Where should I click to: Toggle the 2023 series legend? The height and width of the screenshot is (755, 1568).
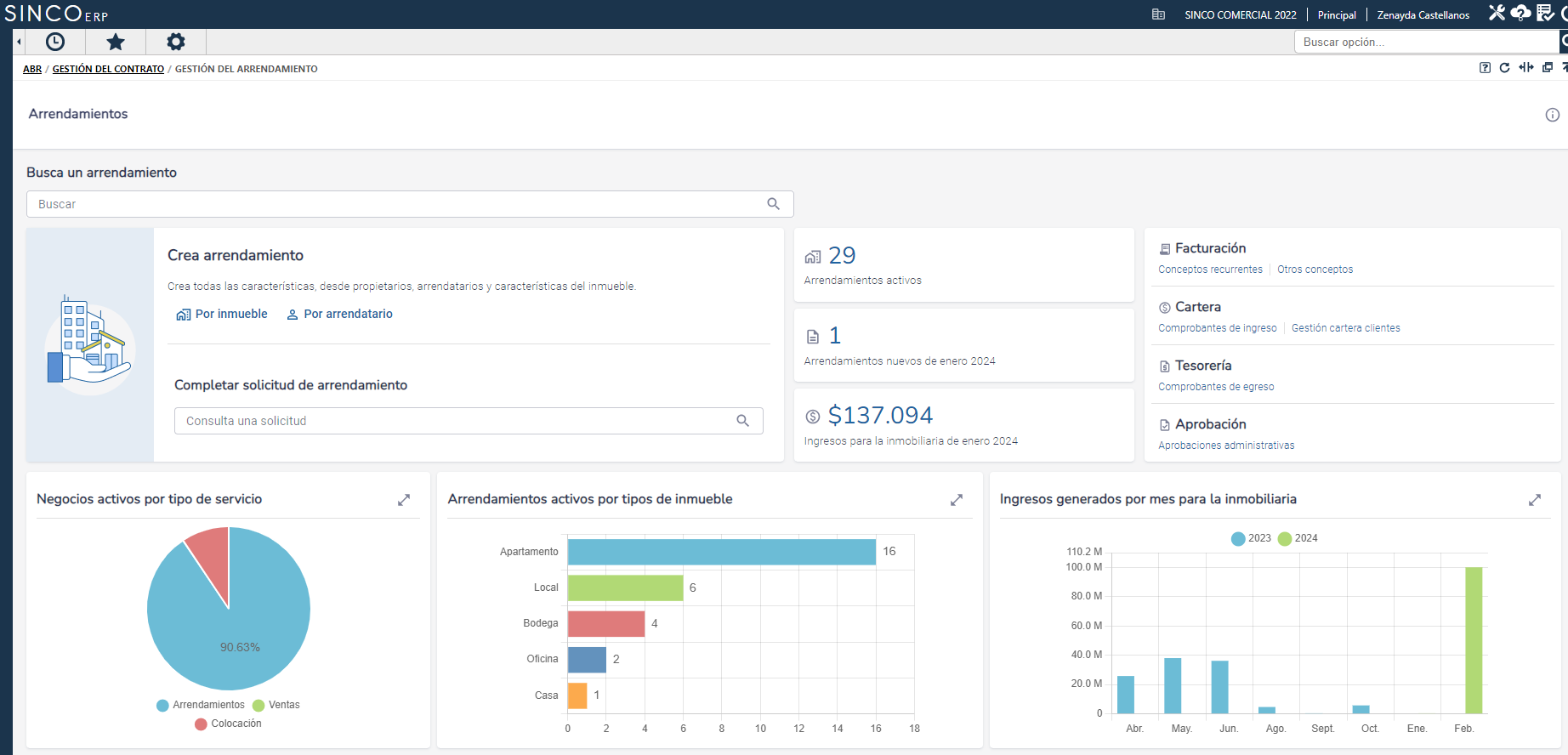tap(1251, 538)
